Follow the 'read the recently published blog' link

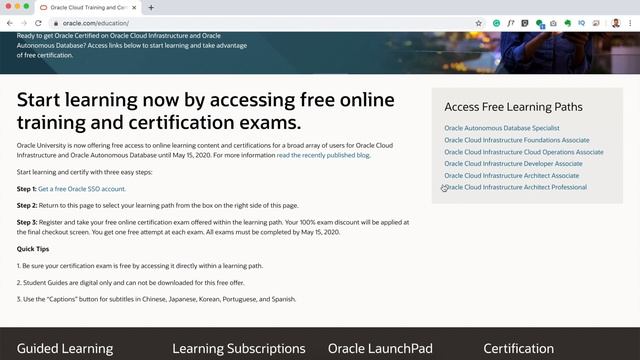pyautogui.click(x=323, y=155)
